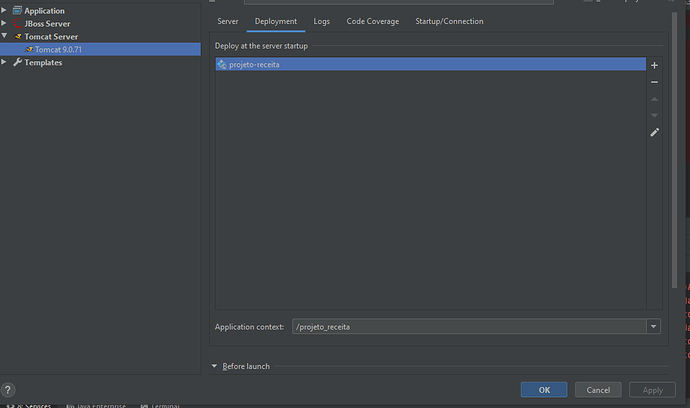Select the Tomcat Server tree item
Screen dimensions: 690x408
point(51,37)
